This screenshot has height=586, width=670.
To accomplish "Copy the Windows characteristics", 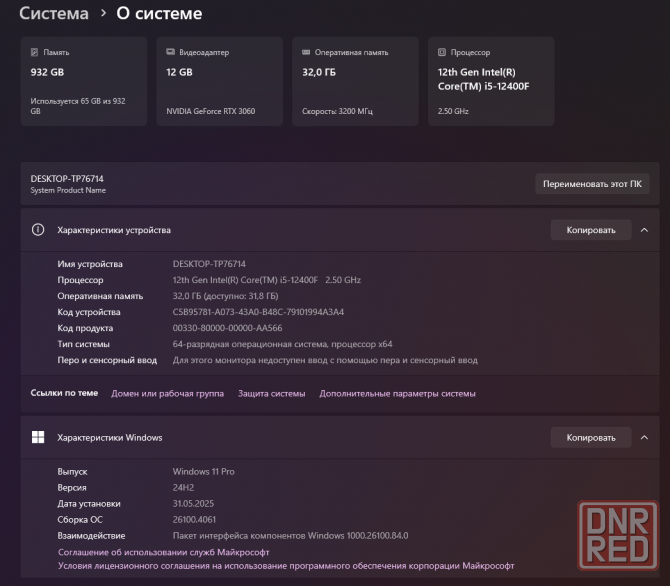I will click(x=591, y=437).
